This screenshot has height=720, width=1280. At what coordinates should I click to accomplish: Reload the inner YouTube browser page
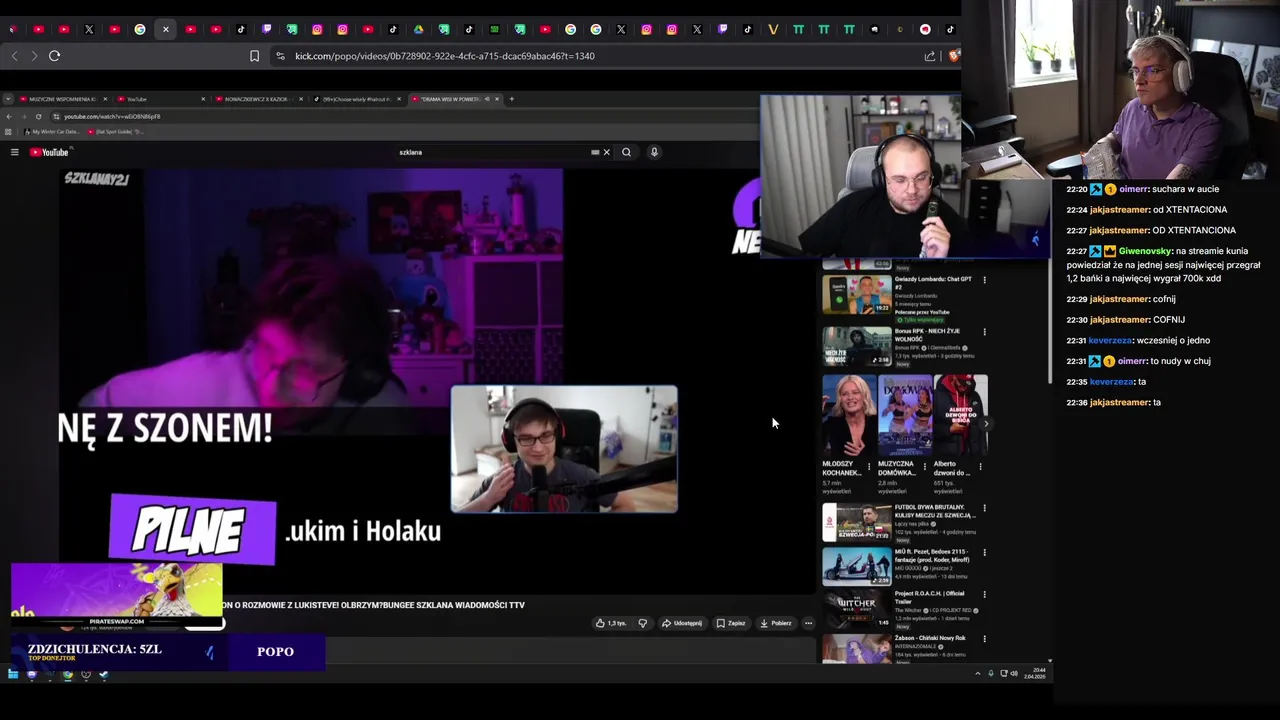(x=39, y=116)
